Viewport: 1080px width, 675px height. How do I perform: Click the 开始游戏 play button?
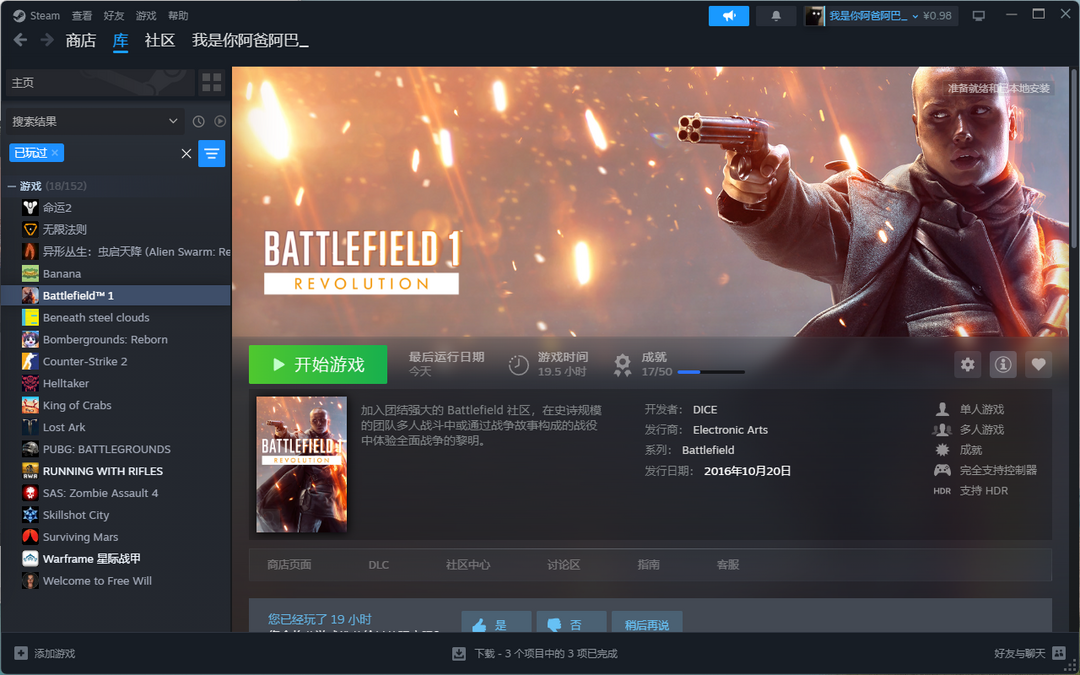pos(318,364)
